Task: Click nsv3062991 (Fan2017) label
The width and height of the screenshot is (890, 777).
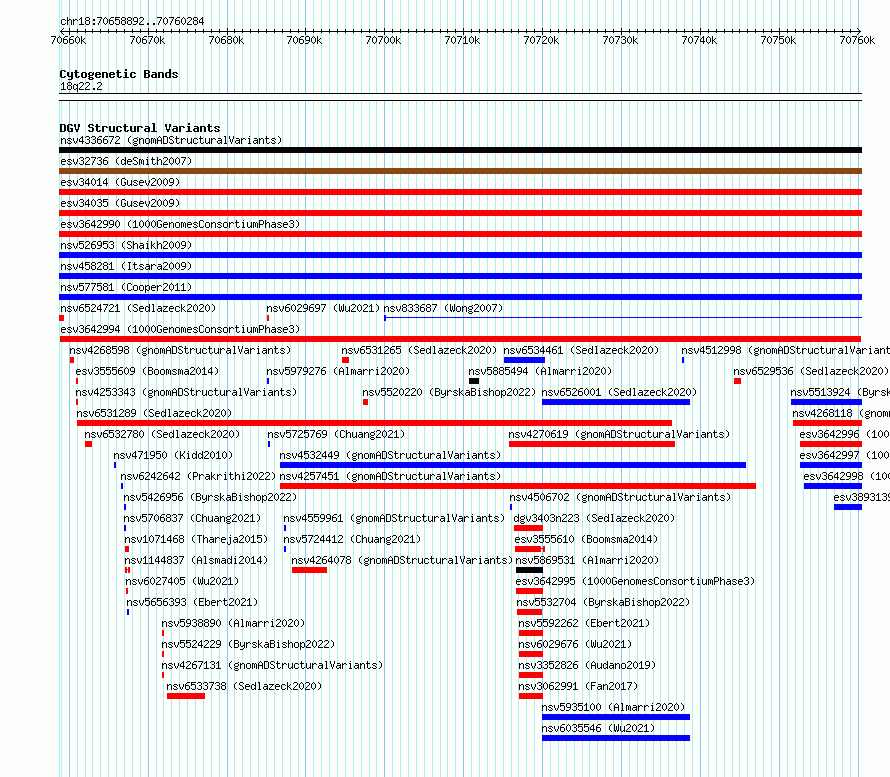Action: tap(578, 686)
